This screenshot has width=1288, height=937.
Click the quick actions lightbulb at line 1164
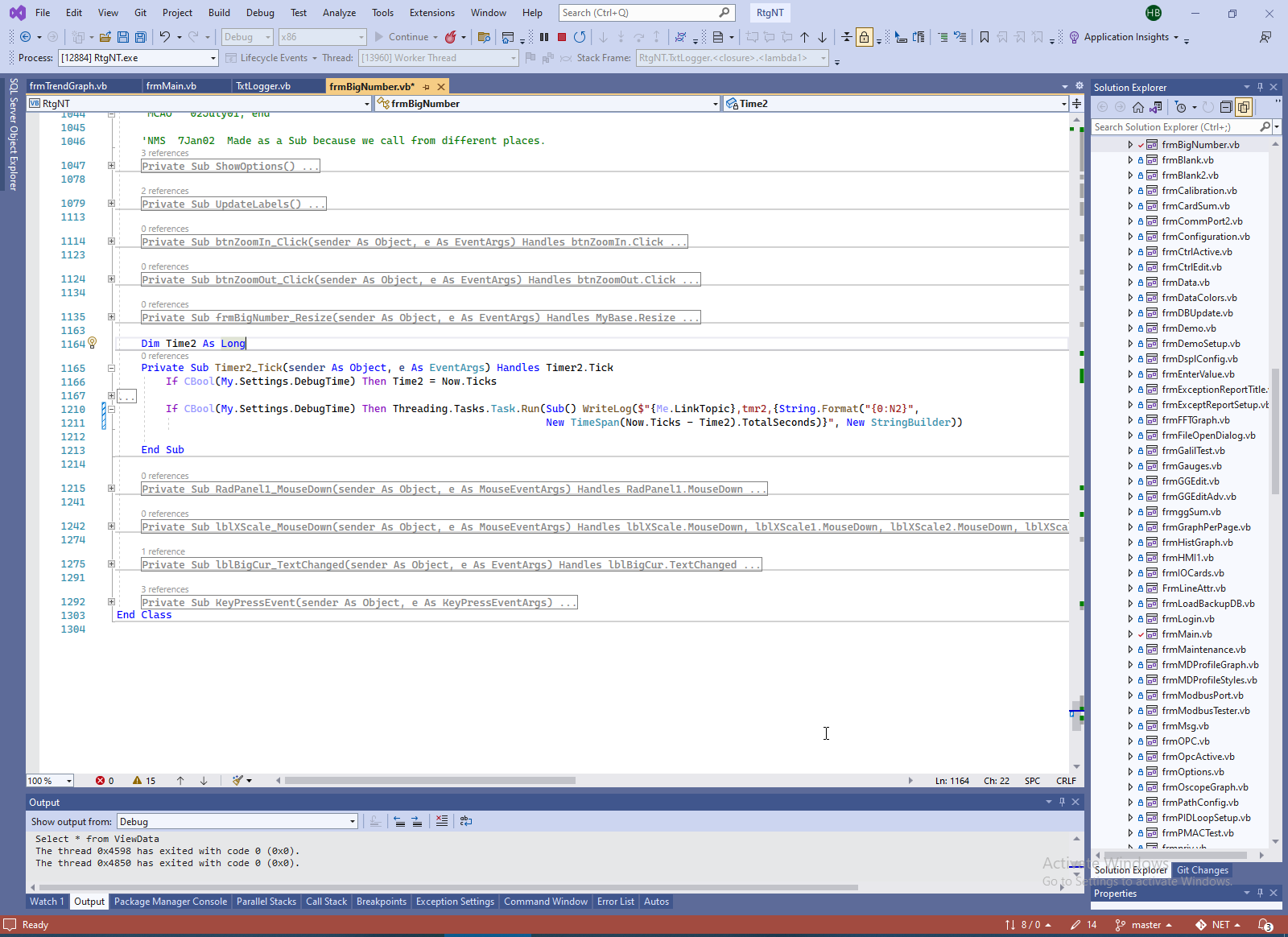pyautogui.click(x=93, y=343)
